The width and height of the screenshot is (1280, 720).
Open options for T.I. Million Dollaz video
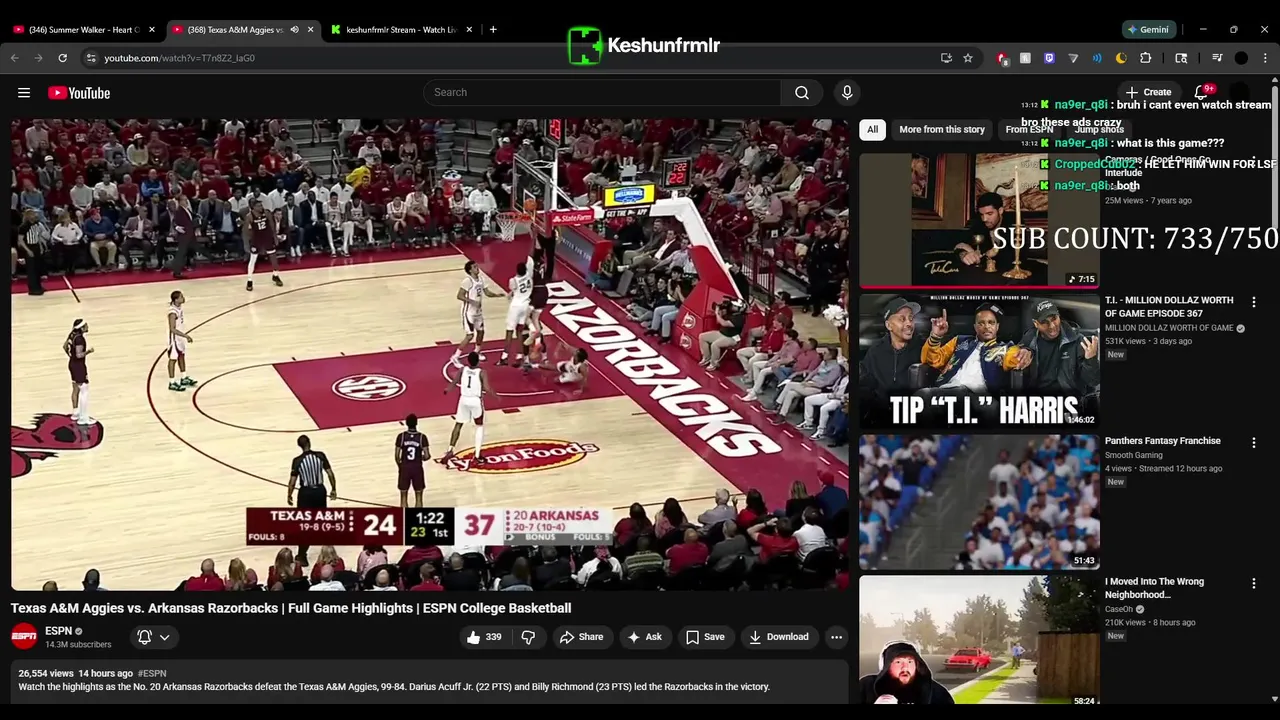pos(1254,302)
